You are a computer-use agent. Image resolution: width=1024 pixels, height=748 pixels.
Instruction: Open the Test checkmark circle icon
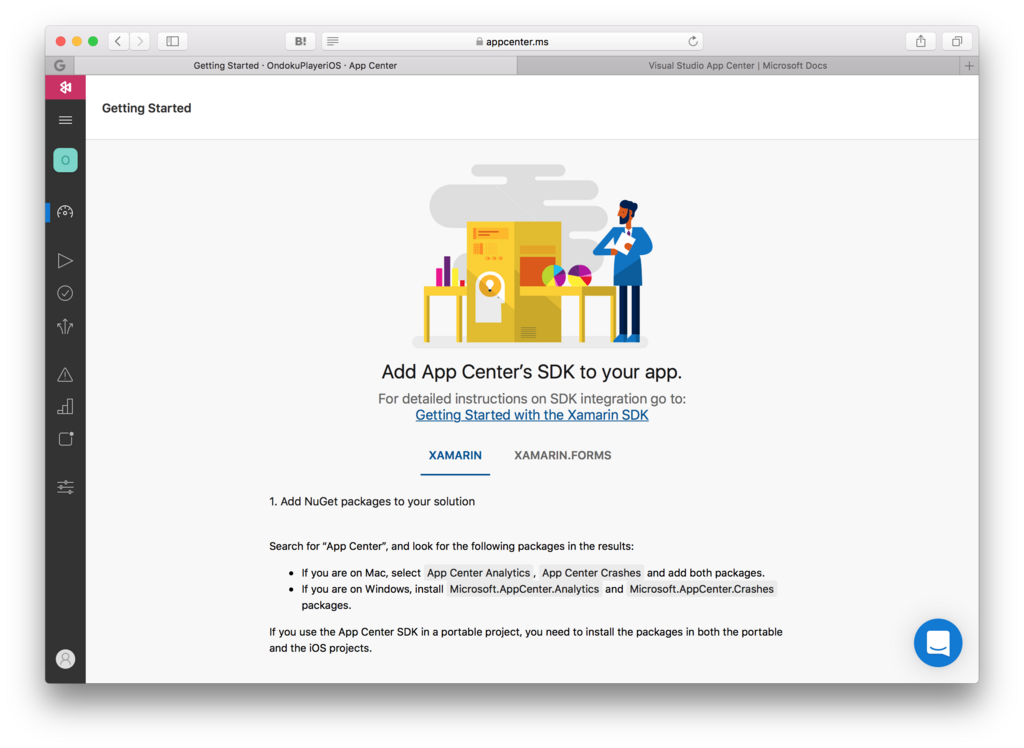[x=65, y=293]
